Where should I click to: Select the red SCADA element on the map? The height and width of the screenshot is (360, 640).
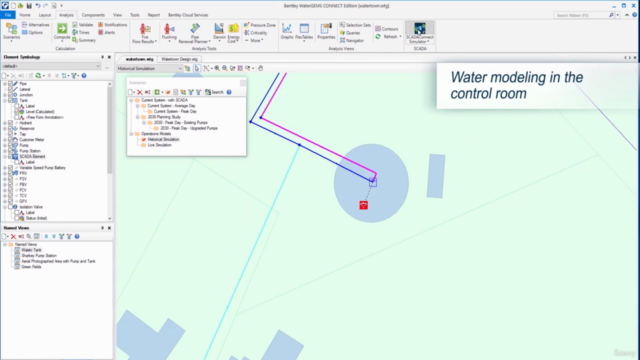pos(363,205)
